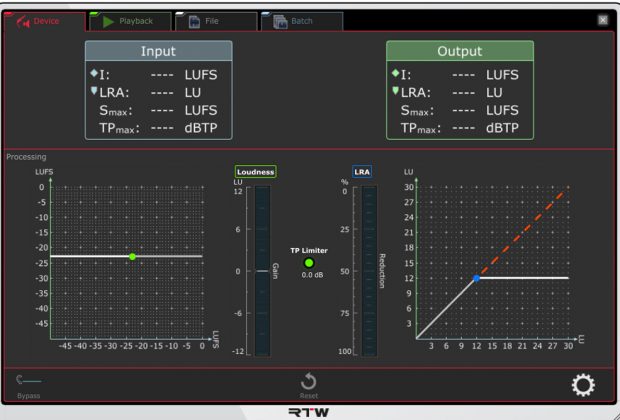
Task: Click the Loudness label button
Action: pyautogui.click(x=255, y=172)
